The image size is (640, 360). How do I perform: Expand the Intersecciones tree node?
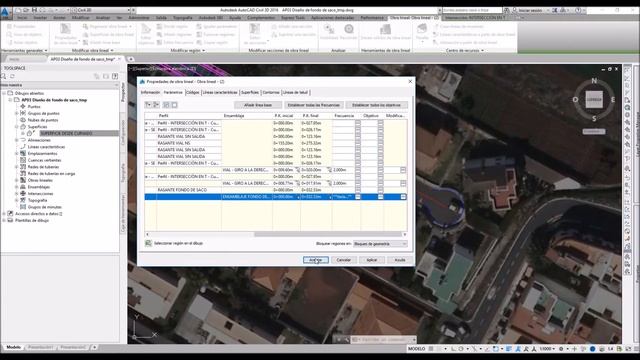(17, 193)
